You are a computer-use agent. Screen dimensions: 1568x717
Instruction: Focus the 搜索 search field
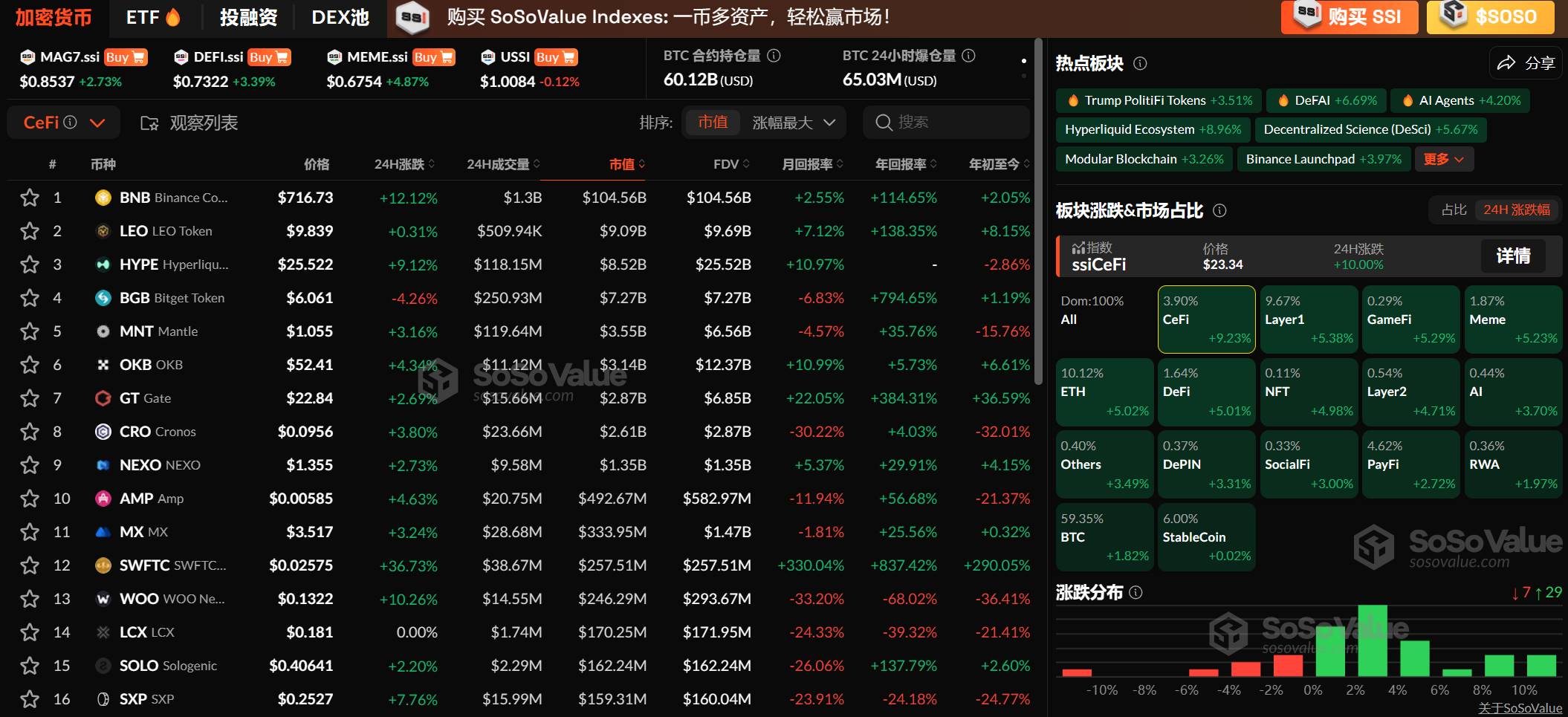tap(946, 123)
